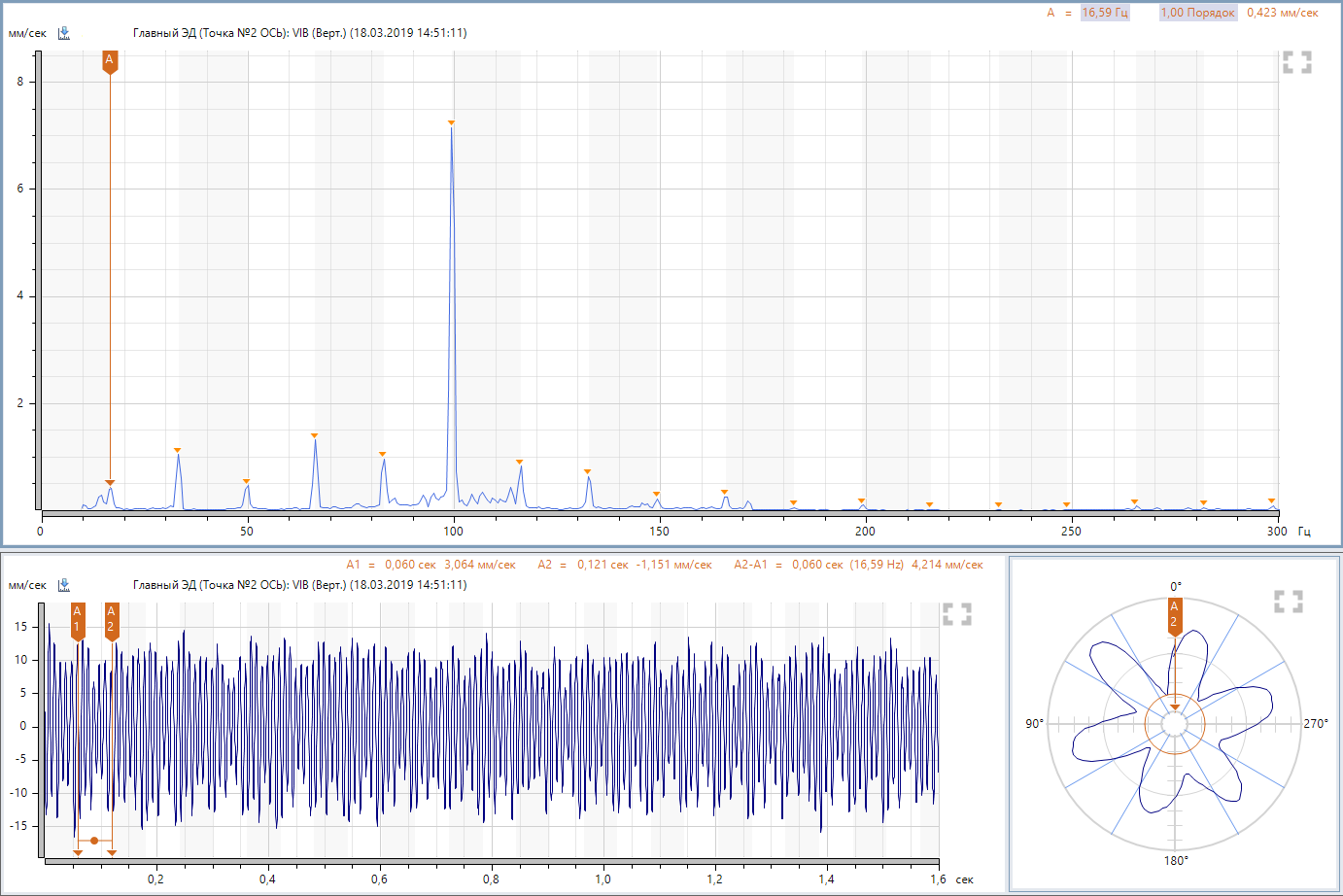The height and width of the screenshot is (896, 1343).
Task: Click the 0° label on the polar plot
Action: tap(1176, 587)
